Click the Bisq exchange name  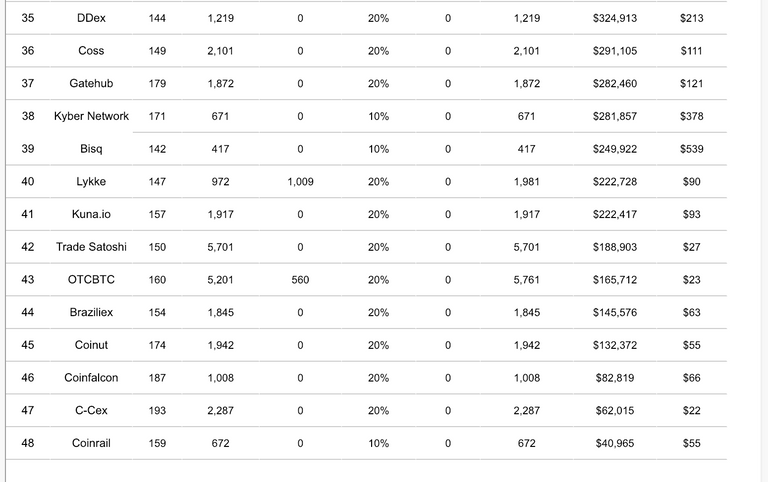[x=91, y=149]
